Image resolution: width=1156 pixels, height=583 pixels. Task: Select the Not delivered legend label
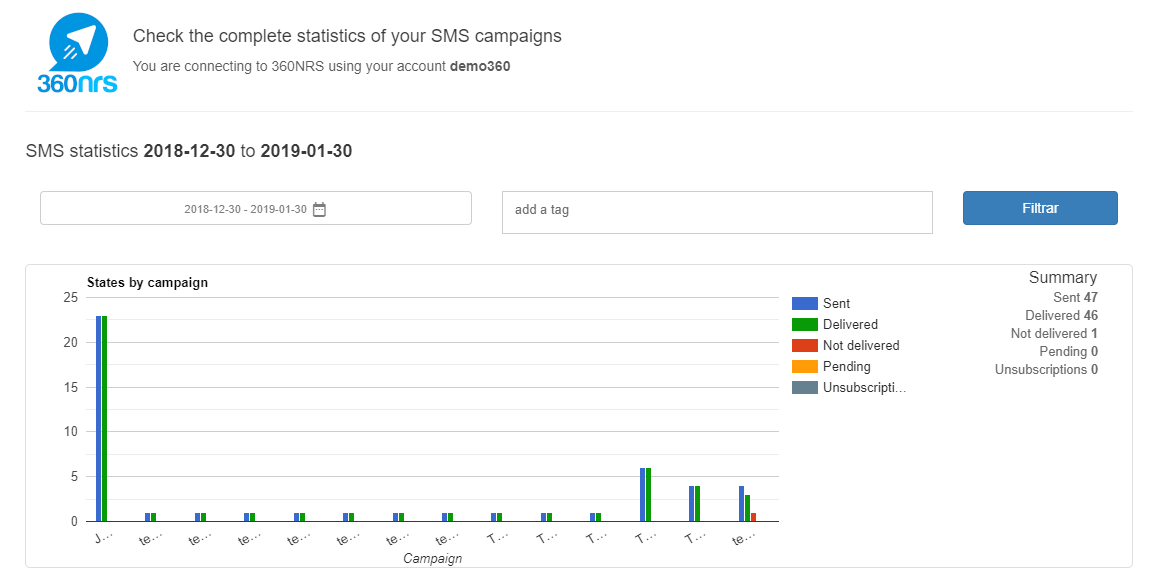coord(860,346)
